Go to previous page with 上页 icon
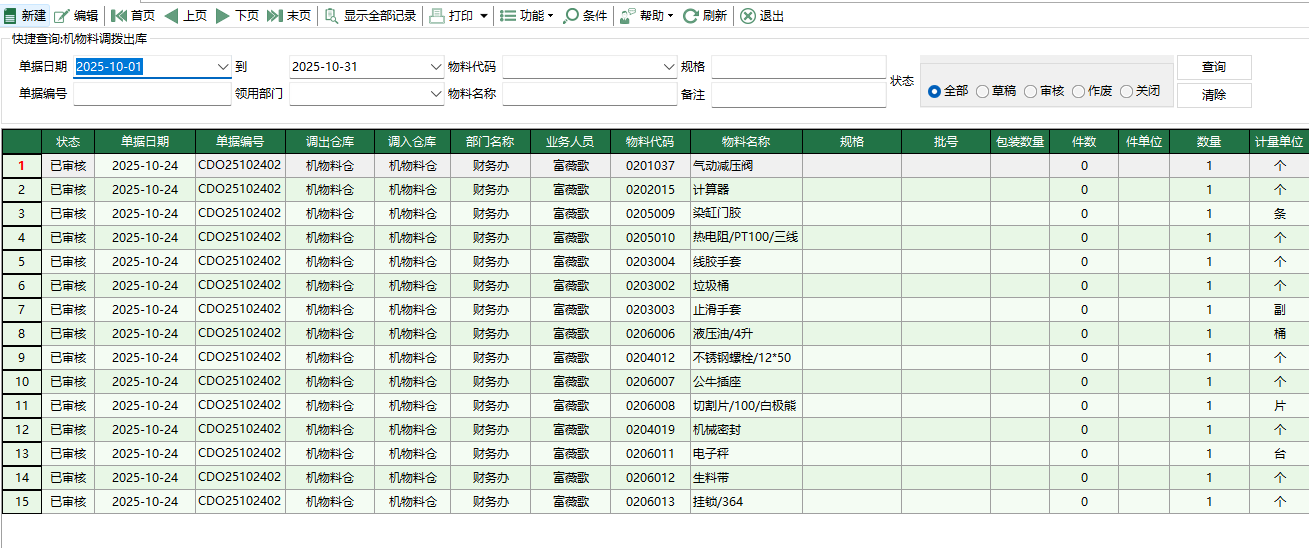1309x548 pixels. click(171, 16)
